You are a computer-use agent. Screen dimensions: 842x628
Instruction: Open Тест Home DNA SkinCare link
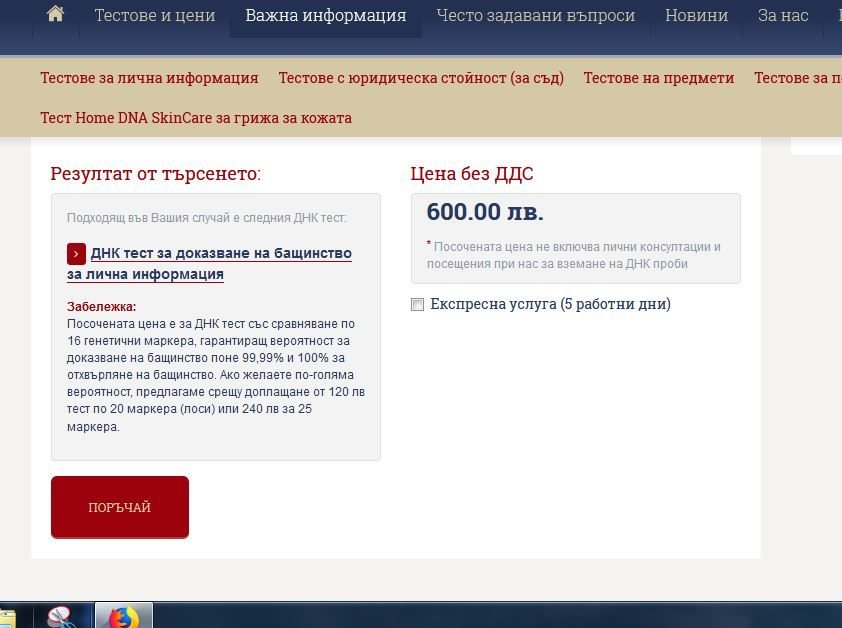tap(196, 118)
